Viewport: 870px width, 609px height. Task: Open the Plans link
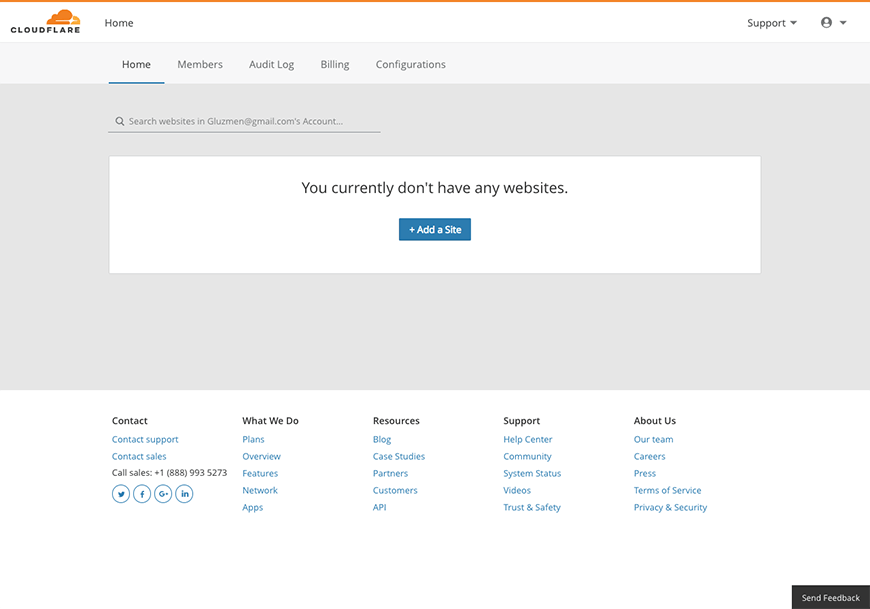253,439
